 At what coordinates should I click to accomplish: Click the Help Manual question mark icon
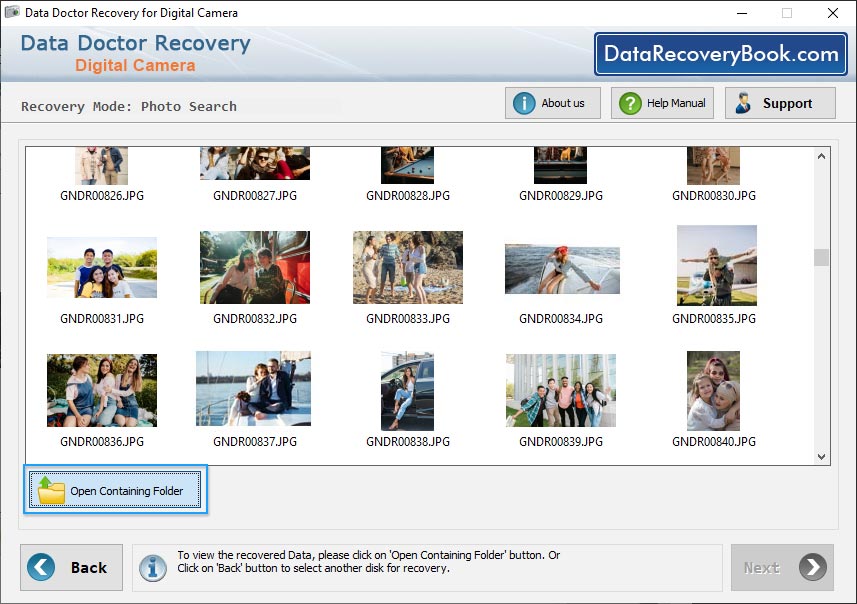click(628, 102)
